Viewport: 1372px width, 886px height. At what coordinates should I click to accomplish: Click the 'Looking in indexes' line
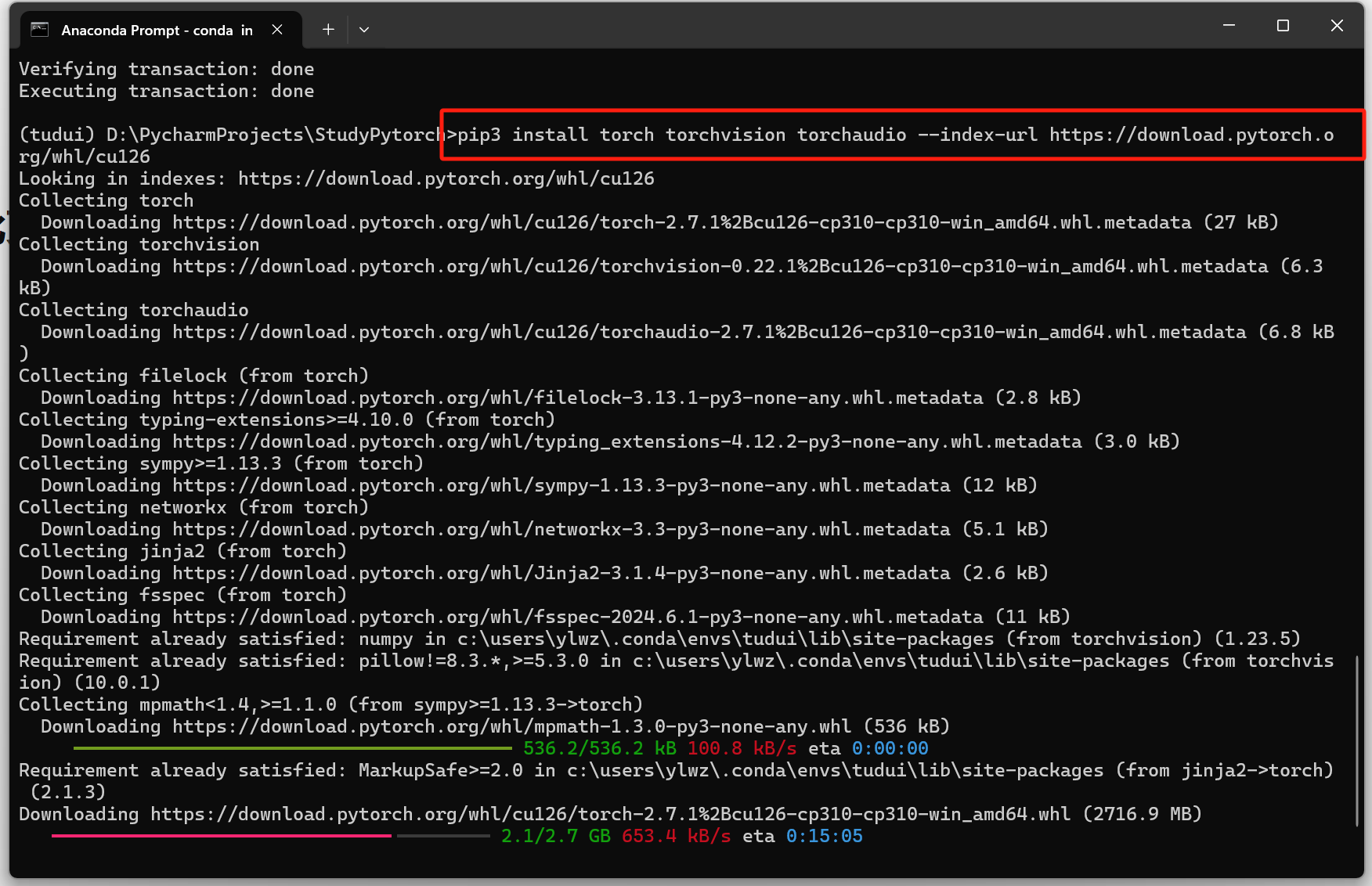point(337,178)
